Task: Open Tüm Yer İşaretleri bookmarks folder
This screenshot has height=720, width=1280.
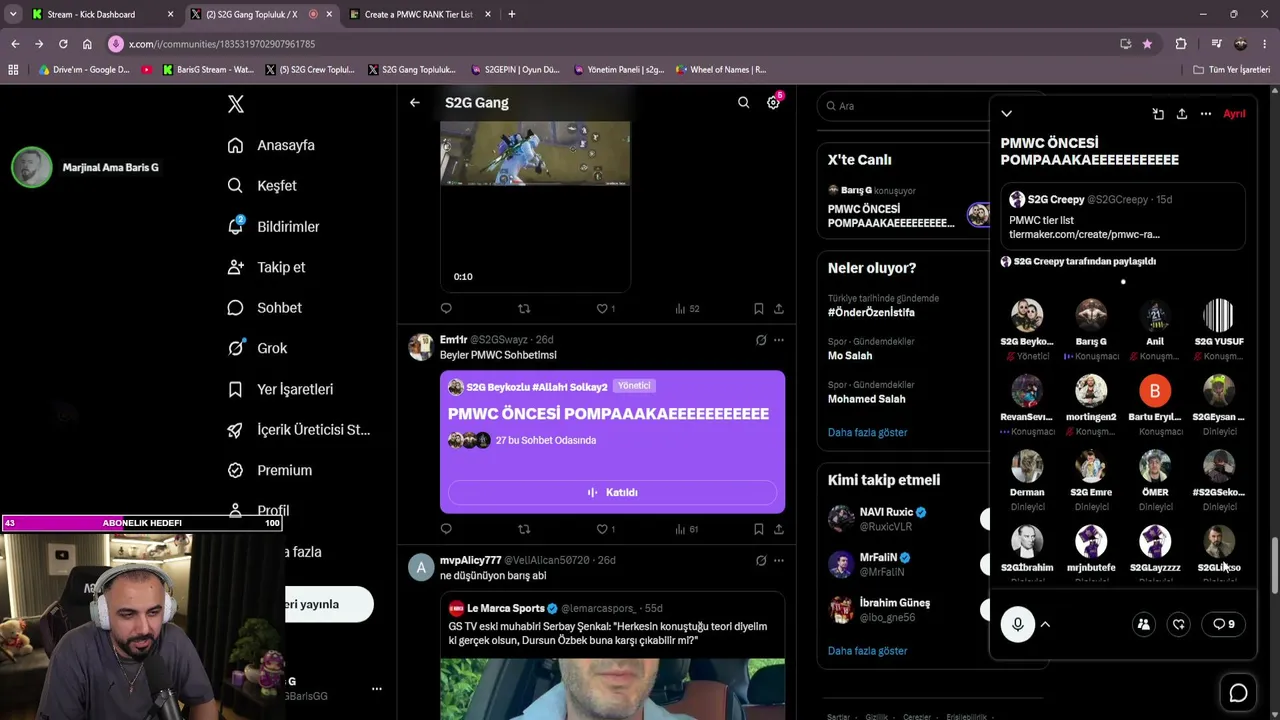Action: pyautogui.click(x=1232, y=70)
